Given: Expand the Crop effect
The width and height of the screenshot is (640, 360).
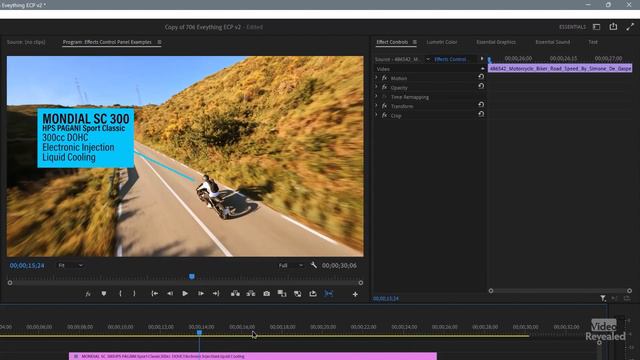Looking at the screenshot, I should pos(376,115).
